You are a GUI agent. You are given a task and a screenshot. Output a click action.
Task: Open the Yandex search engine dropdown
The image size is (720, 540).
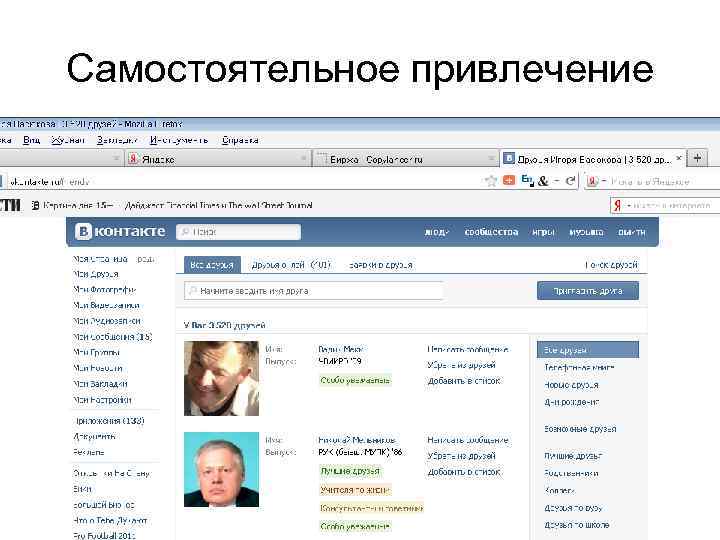tap(604, 181)
